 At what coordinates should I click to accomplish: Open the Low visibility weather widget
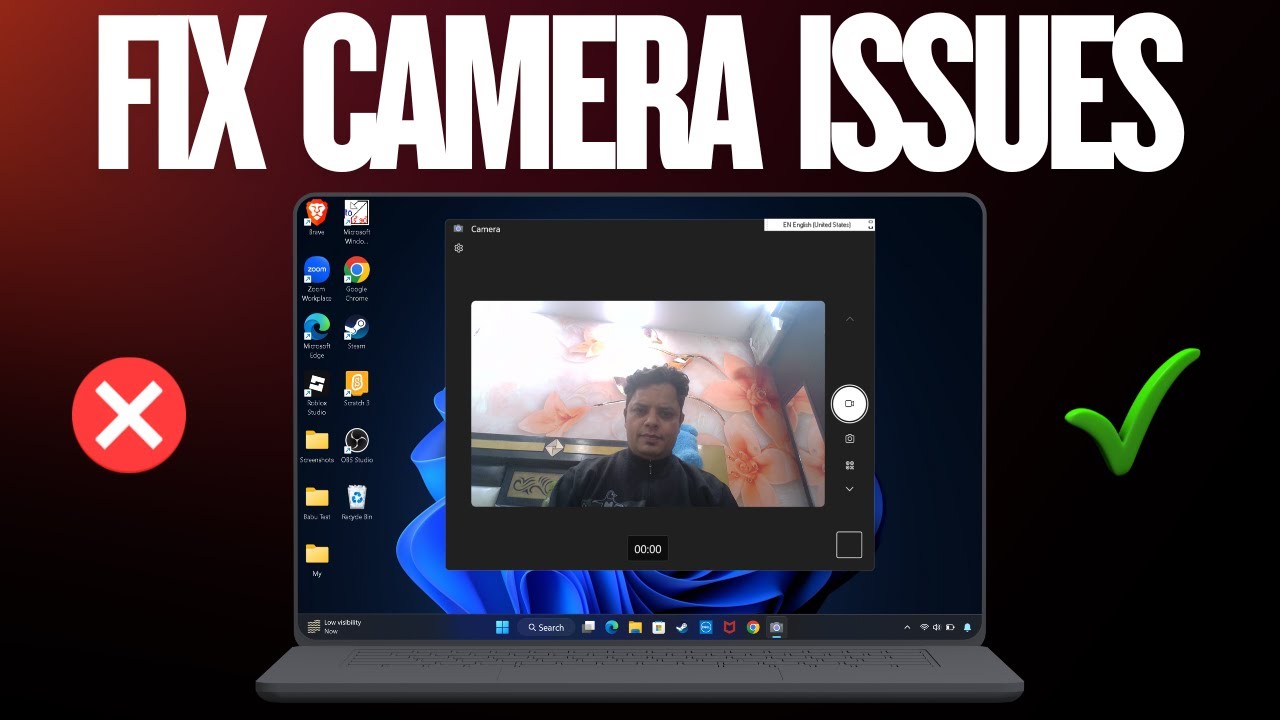[334, 626]
